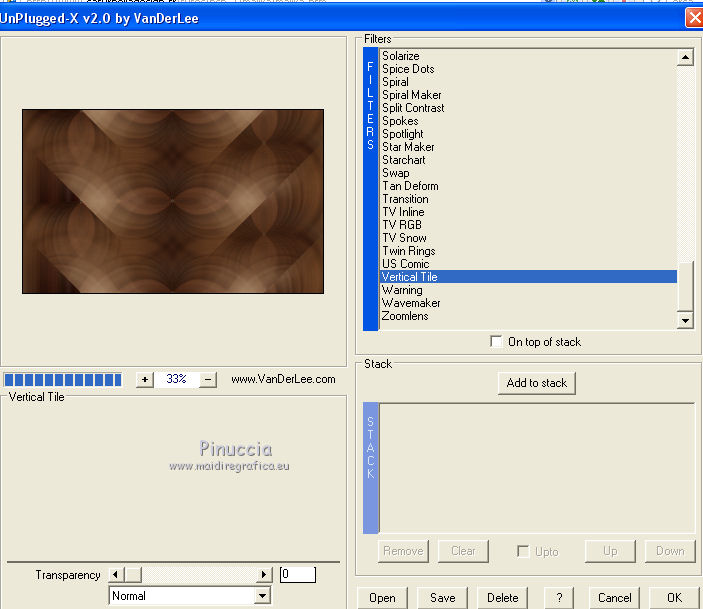Image resolution: width=703 pixels, height=609 pixels.
Task: Cancel the filter dialog
Action: click(x=615, y=598)
